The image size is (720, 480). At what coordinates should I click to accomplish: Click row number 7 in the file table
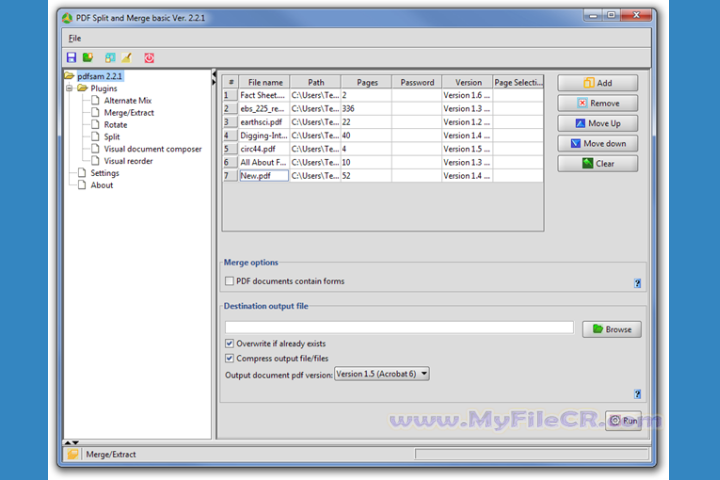(231, 175)
